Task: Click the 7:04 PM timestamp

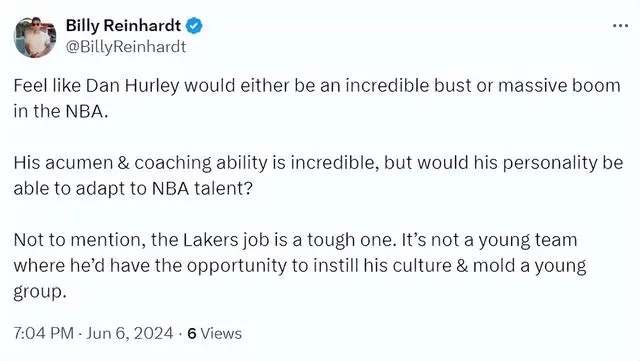Action: pos(43,334)
